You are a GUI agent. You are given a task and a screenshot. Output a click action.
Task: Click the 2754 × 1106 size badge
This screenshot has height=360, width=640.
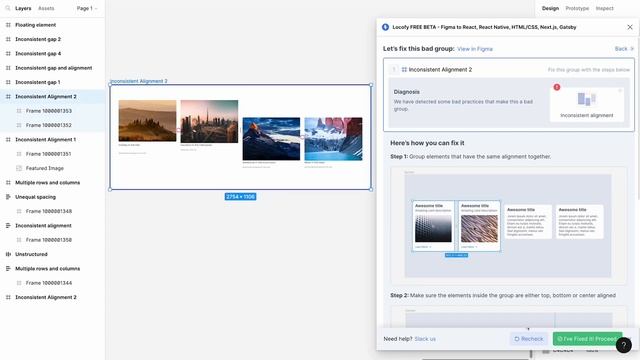click(240, 197)
